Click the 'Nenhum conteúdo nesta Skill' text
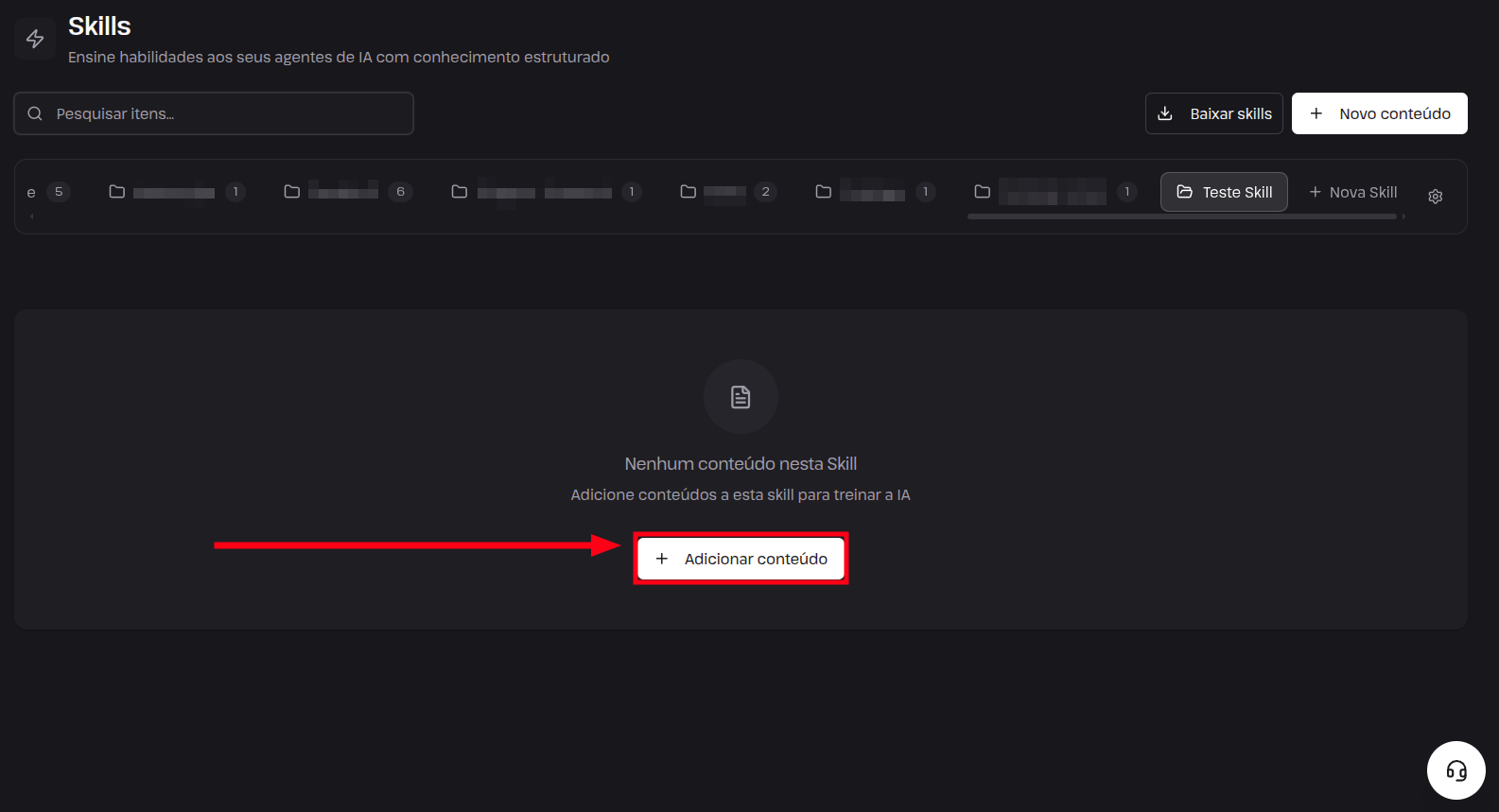 (741, 464)
